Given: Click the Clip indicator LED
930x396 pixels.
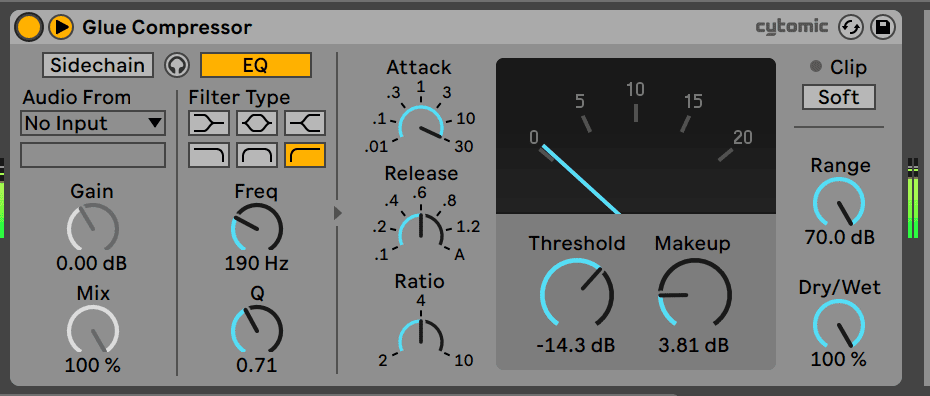Looking at the screenshot, I should tap(816, 67).
